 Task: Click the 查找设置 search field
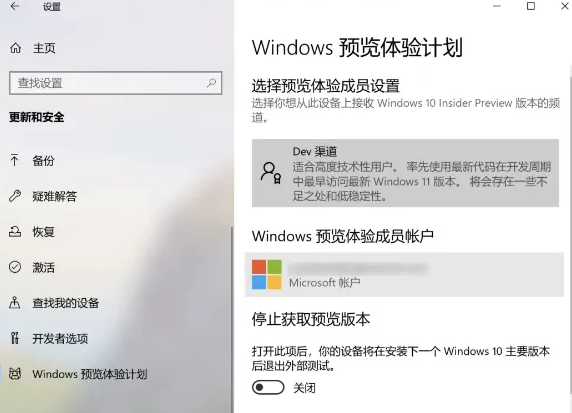(115, 83)
